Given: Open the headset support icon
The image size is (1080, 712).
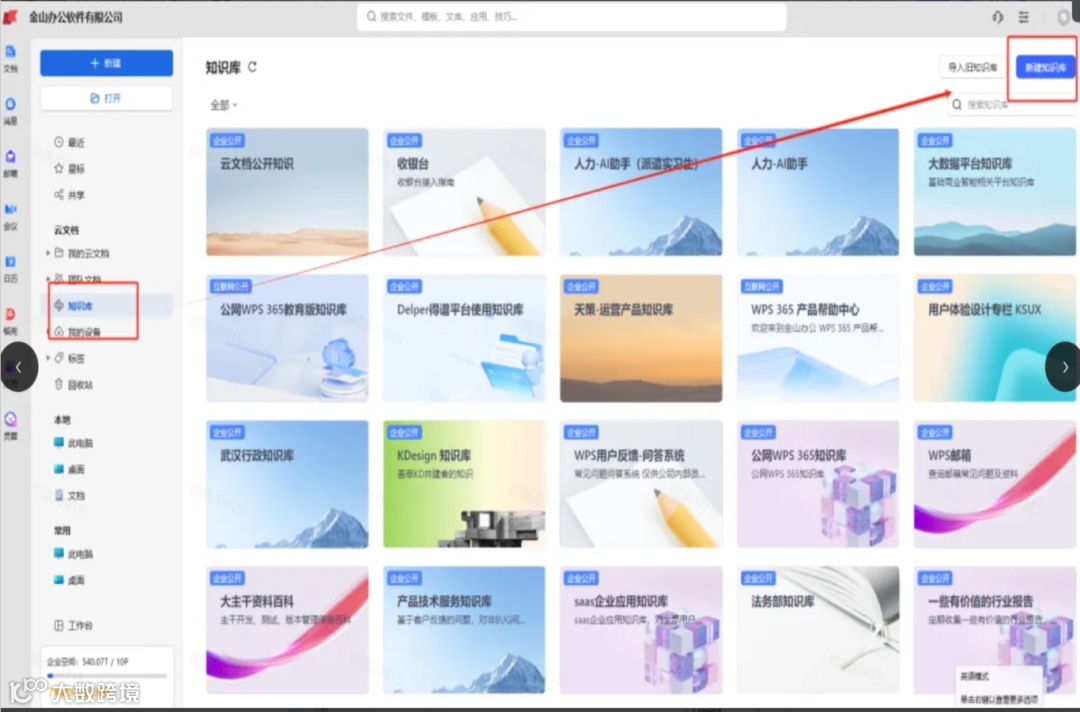Looking at the screenshot, I should (x=997, y=17).
